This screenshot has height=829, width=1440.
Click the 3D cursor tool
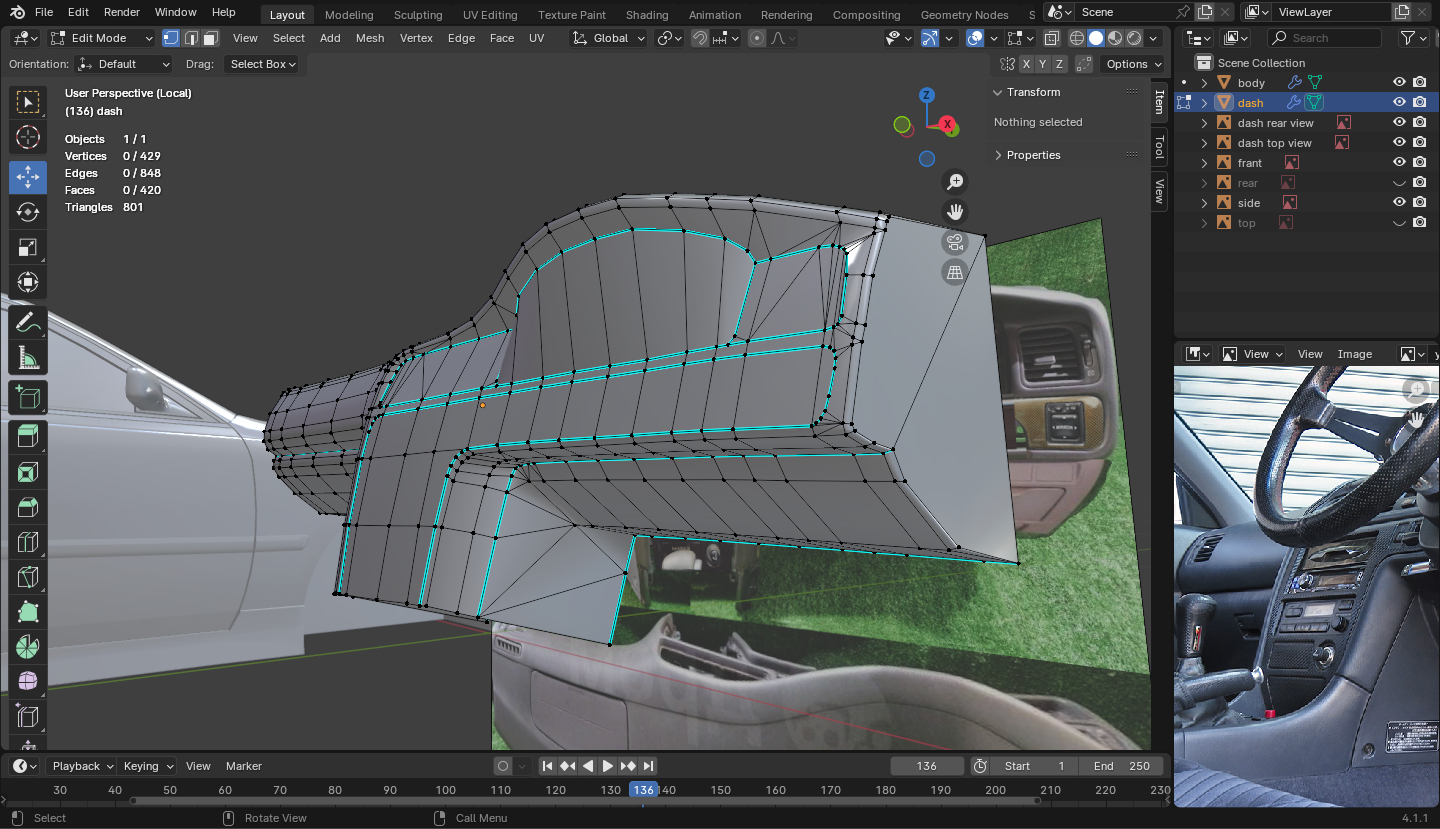[x=28, y=137]
